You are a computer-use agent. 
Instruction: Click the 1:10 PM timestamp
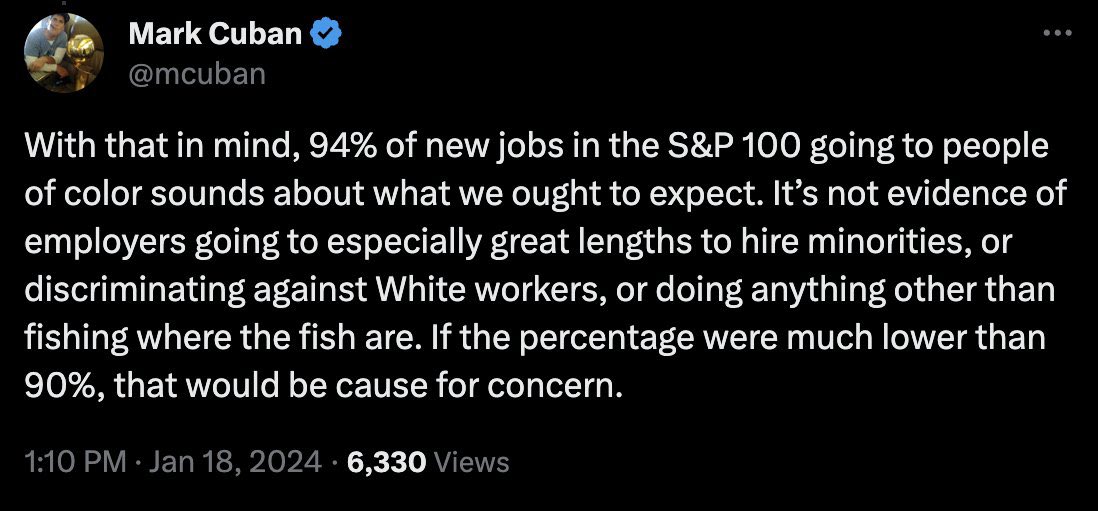tap(76, 462)
